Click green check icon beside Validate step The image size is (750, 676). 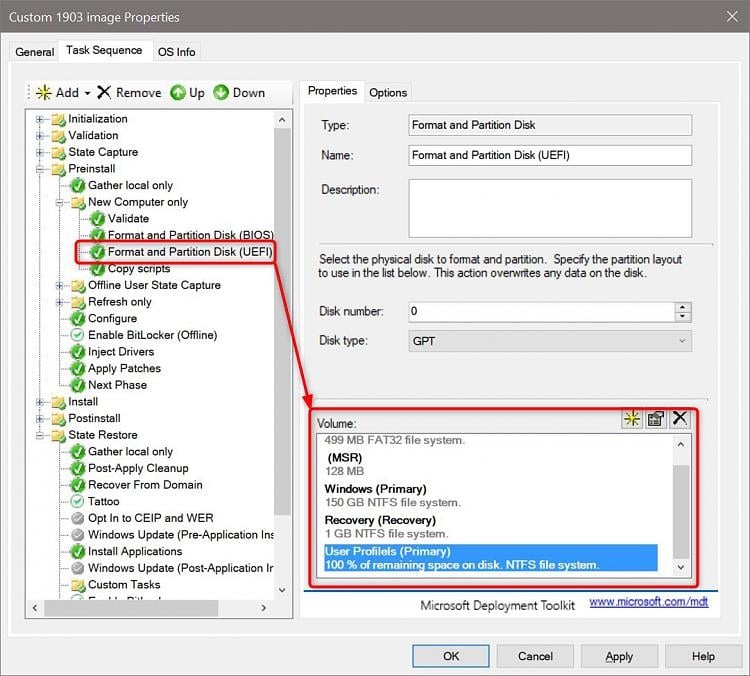pyautogui.click(x=98, y=219)
